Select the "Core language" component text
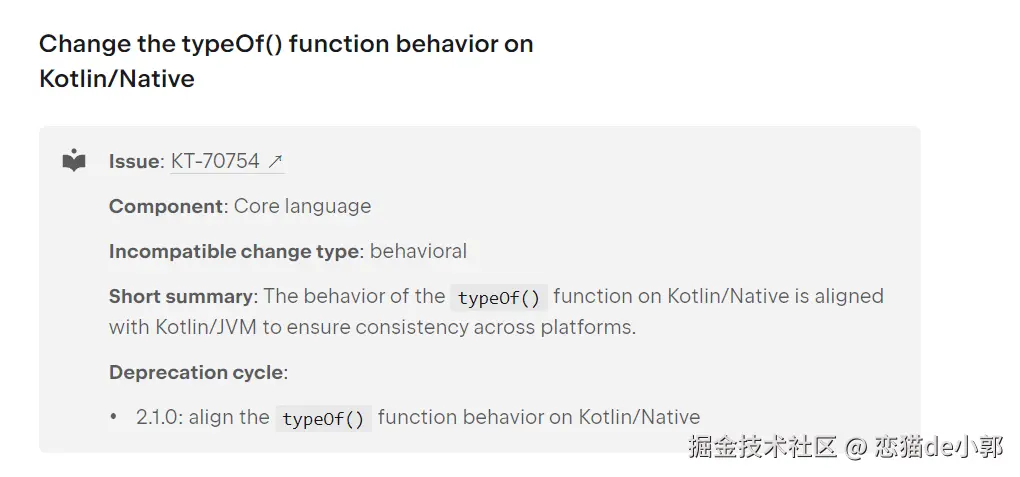 (302, 206)
